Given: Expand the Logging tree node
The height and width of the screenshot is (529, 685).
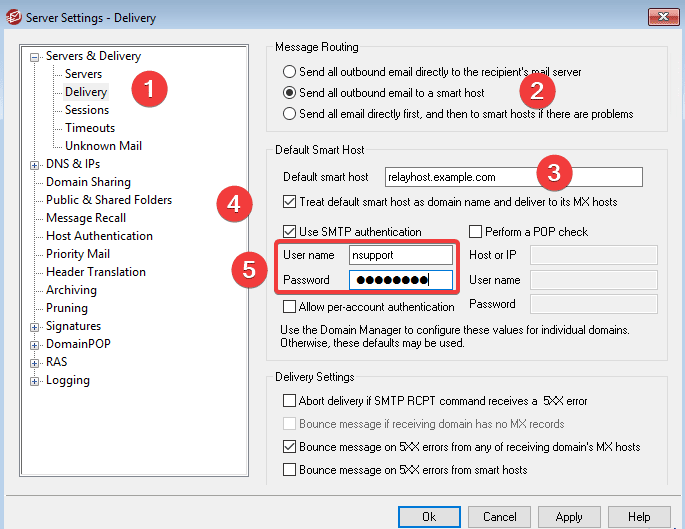Looking at the screenshot, I should point(34,381).
